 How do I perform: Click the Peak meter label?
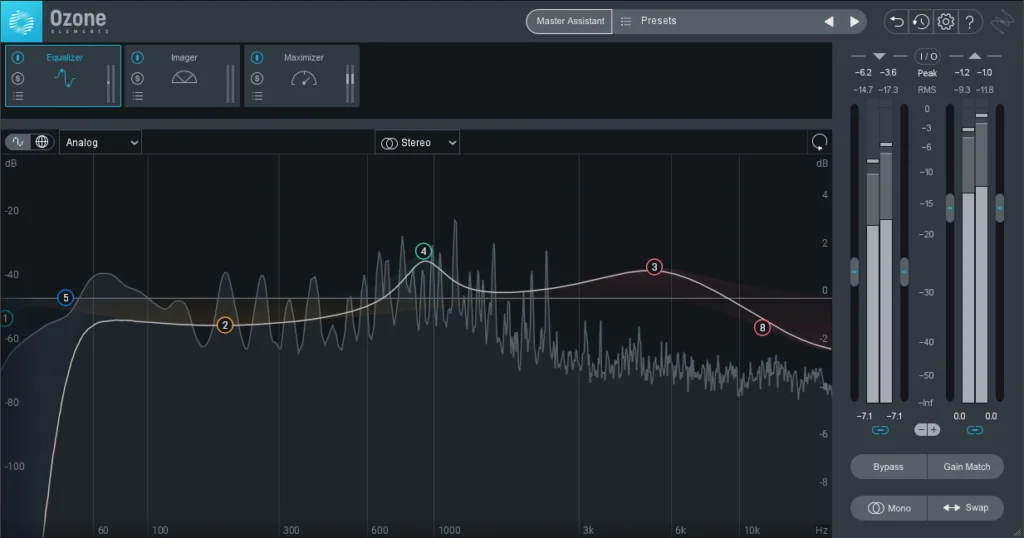point(927,73)
